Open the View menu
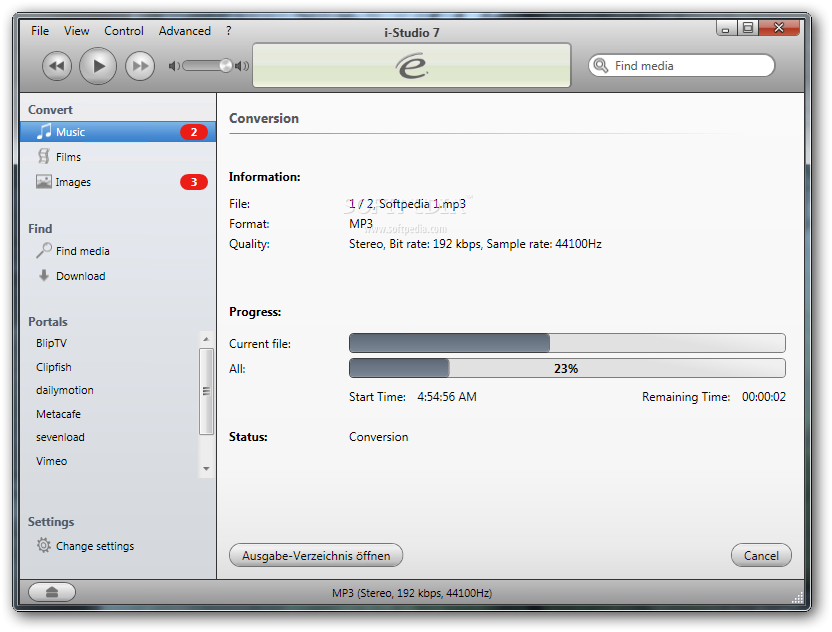Screen dimensions: 832x632 77,31
